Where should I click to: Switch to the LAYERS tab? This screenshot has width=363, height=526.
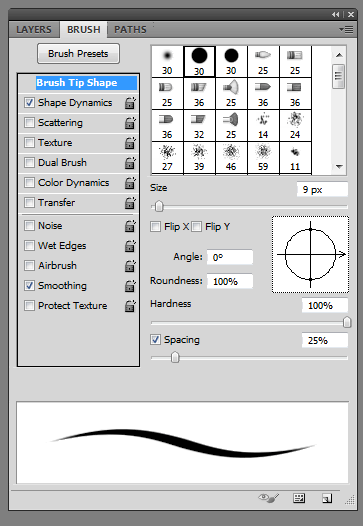34,30
